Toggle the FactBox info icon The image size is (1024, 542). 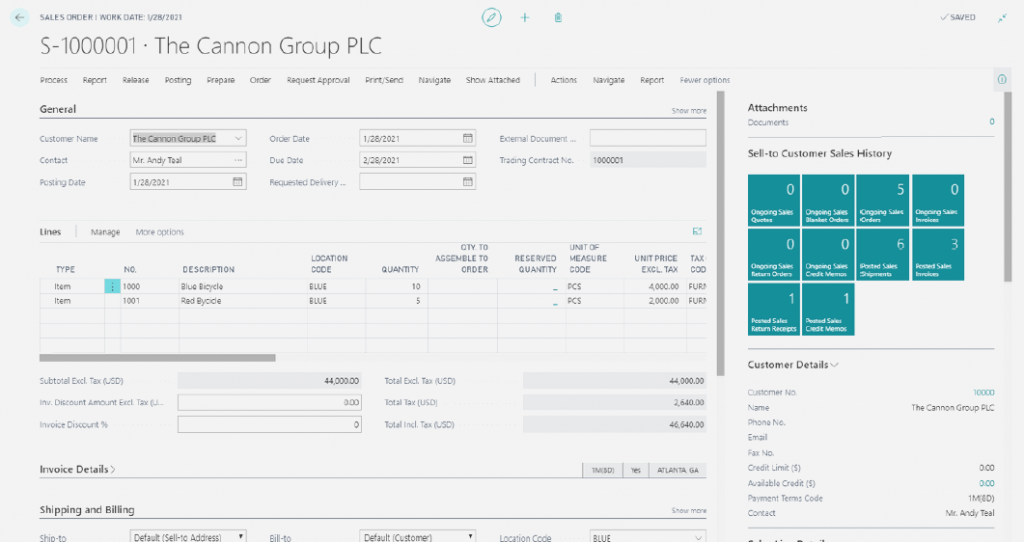[x=1002, y=79]
